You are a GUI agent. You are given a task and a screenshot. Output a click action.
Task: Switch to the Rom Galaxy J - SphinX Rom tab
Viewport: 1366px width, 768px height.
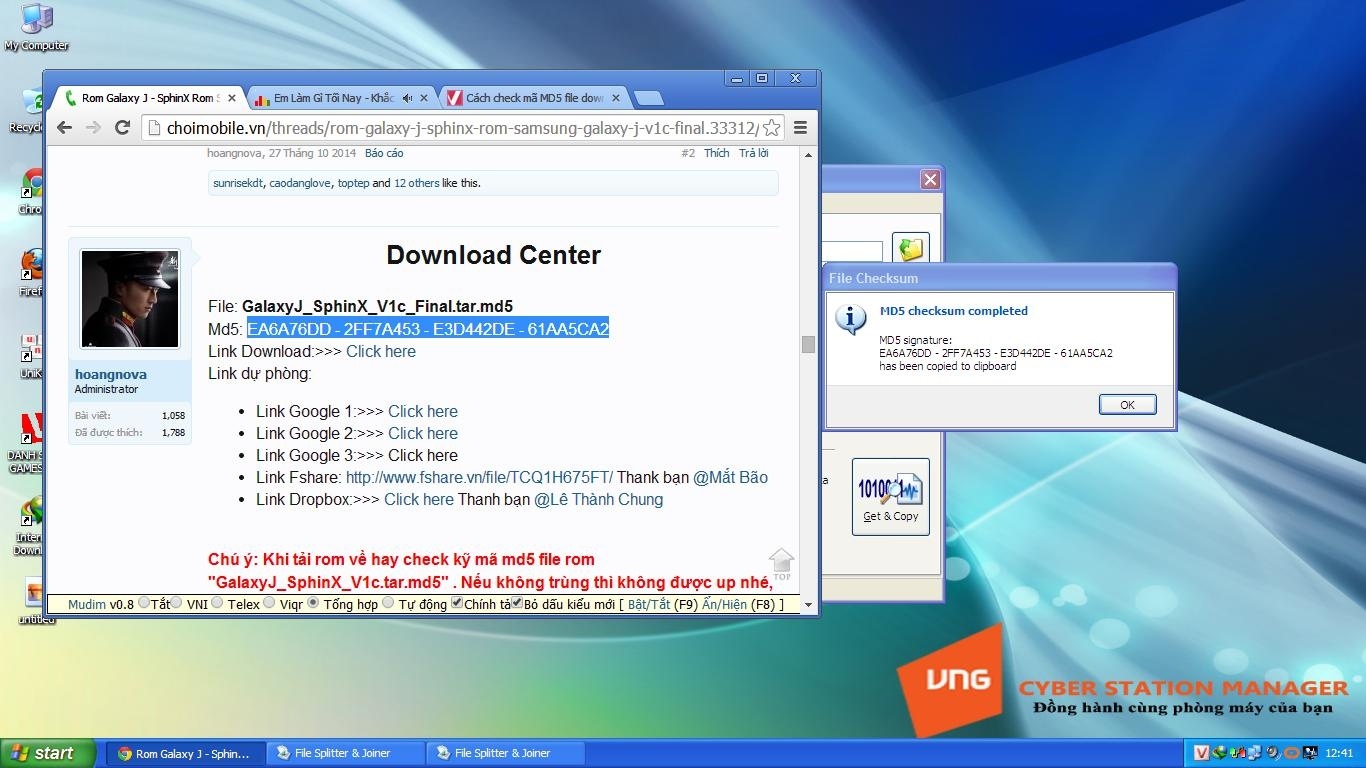click(x=147, y=98)
